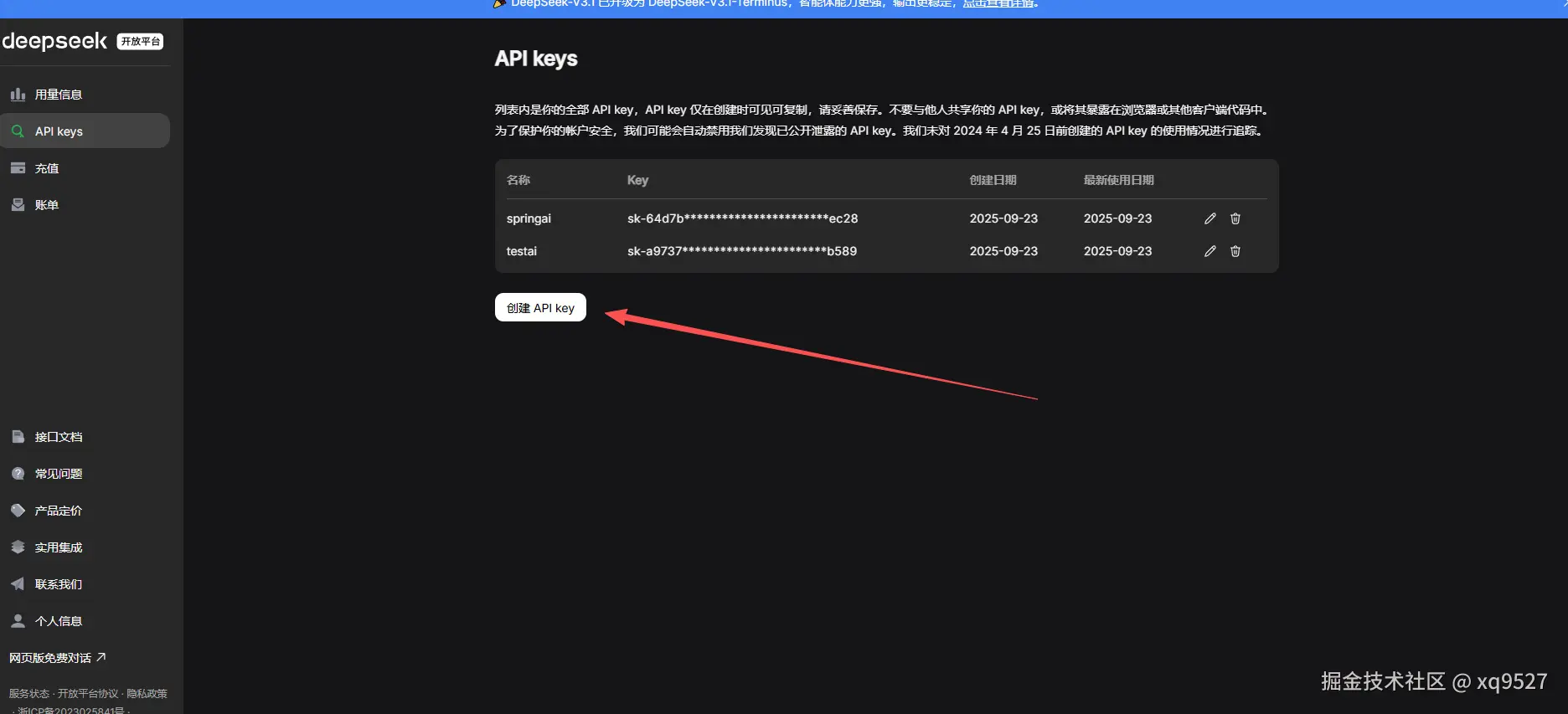
Task: Click the usage info bar-chart icon
Action: click(x=18, y=95)
